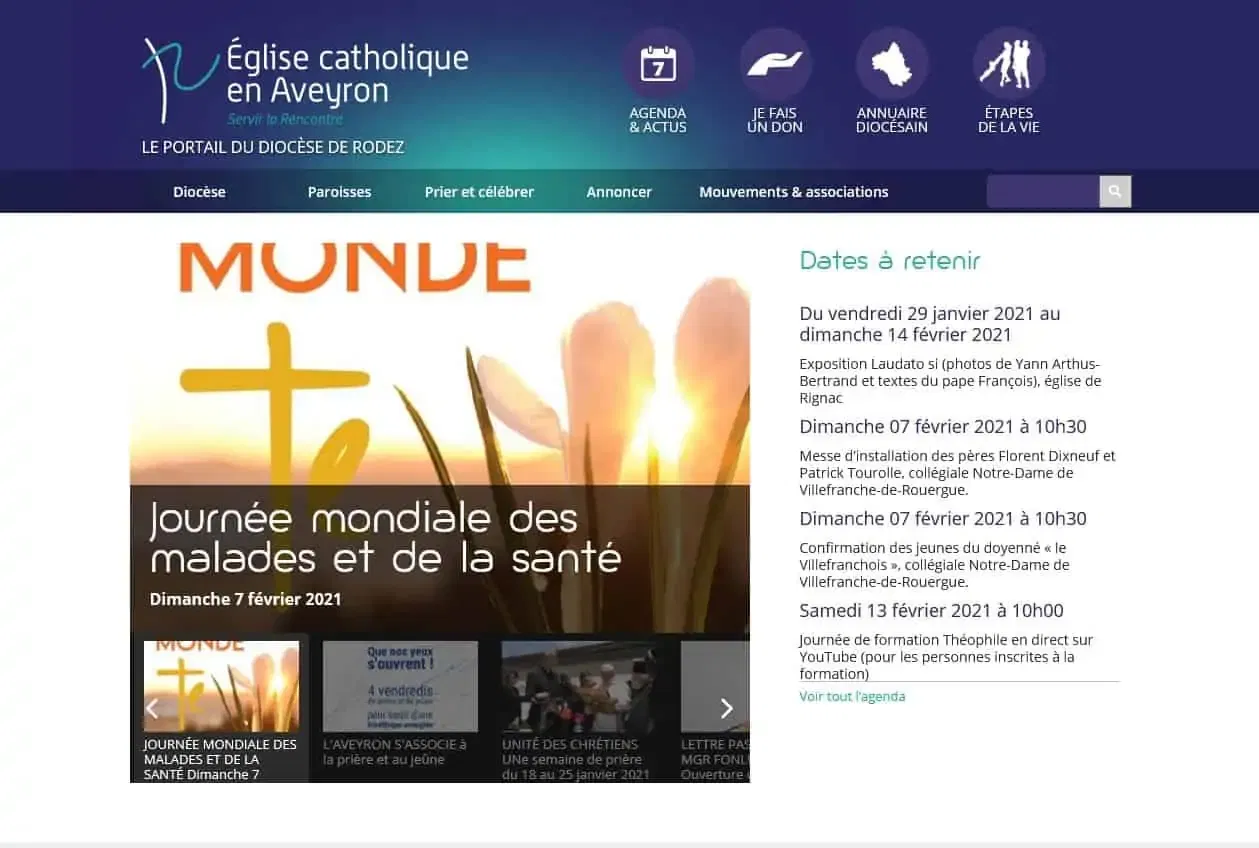Follow the Voir tout l'agenda link

[x=852, y=696]
